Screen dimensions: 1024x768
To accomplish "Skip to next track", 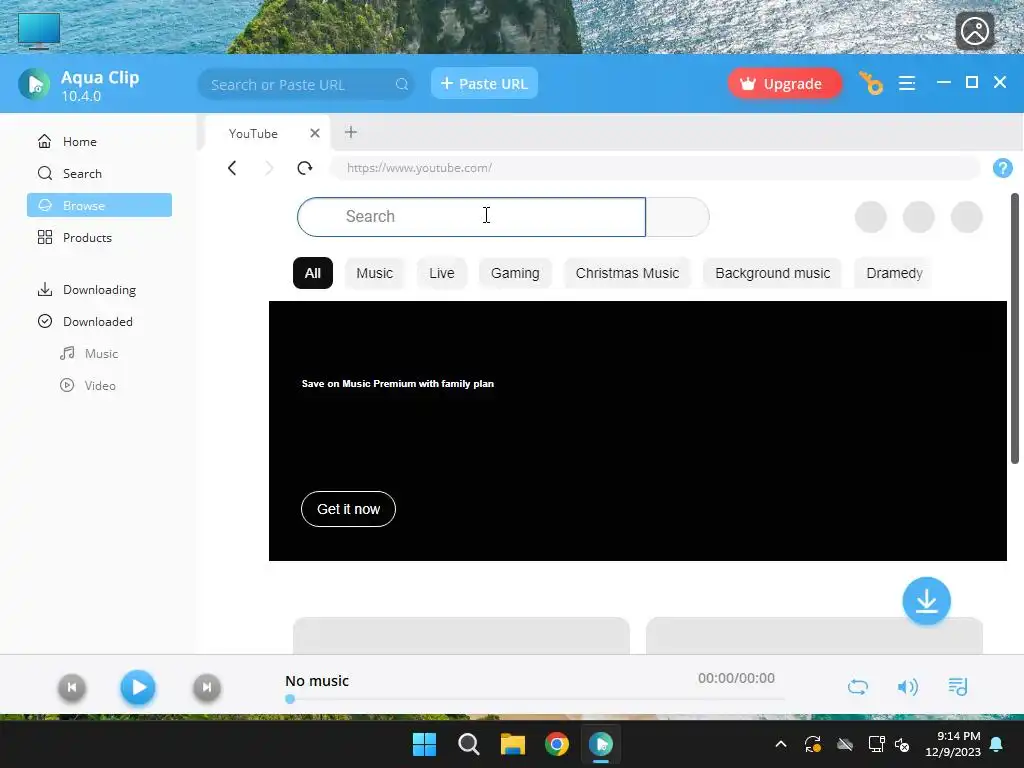I will pos(206,687).
